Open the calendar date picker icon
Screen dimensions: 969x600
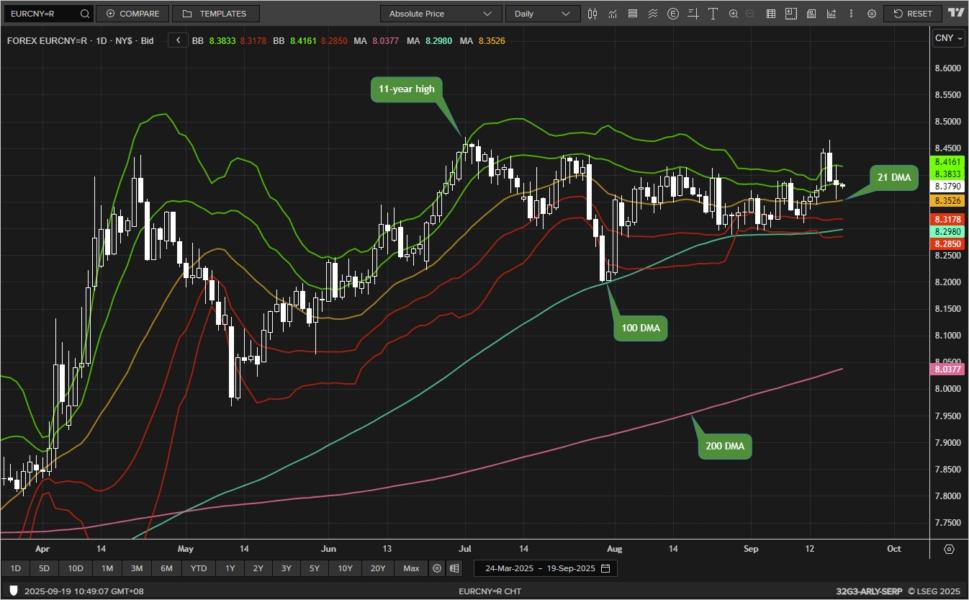(606, 568)
